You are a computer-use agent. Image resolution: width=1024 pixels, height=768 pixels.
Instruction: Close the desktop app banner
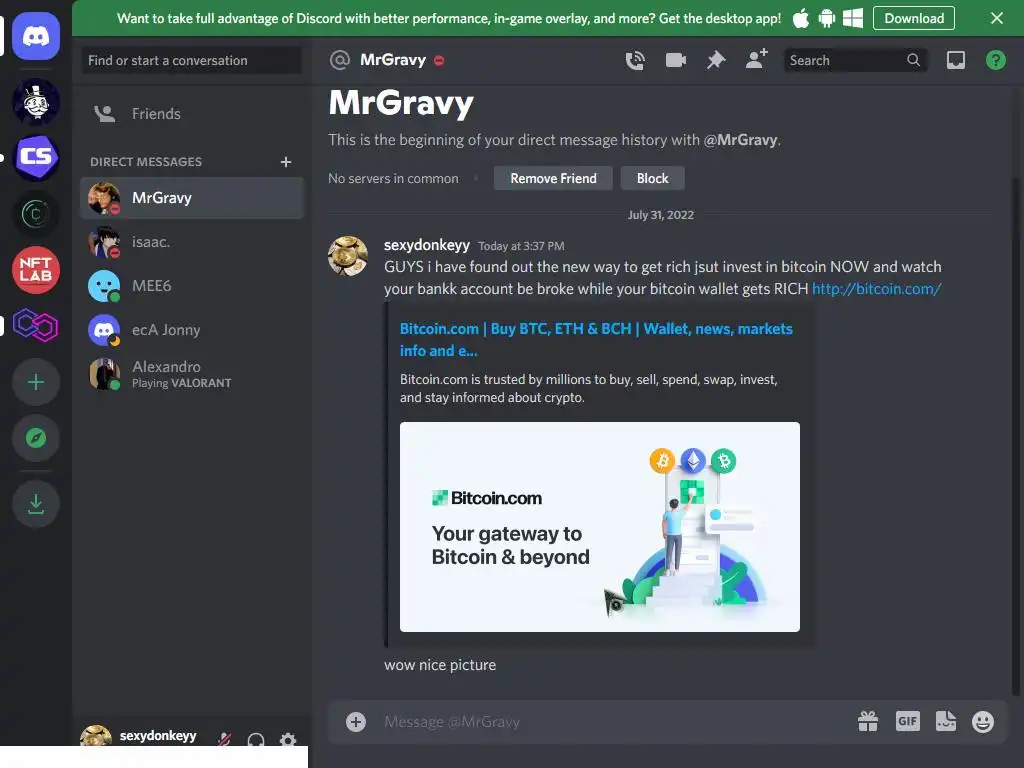point(997,18)
